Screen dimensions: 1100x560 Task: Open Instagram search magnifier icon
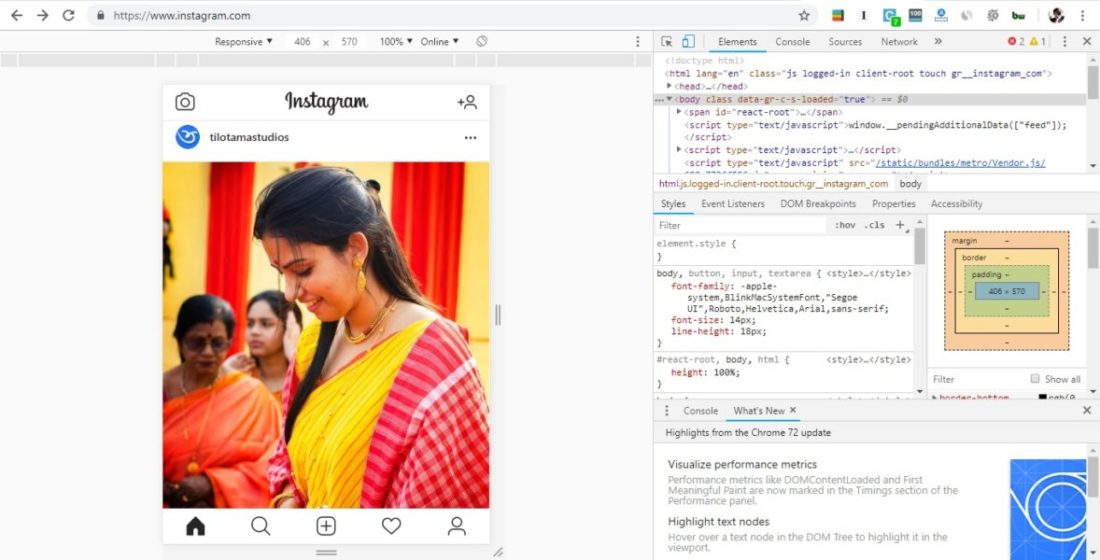(260, 526)
